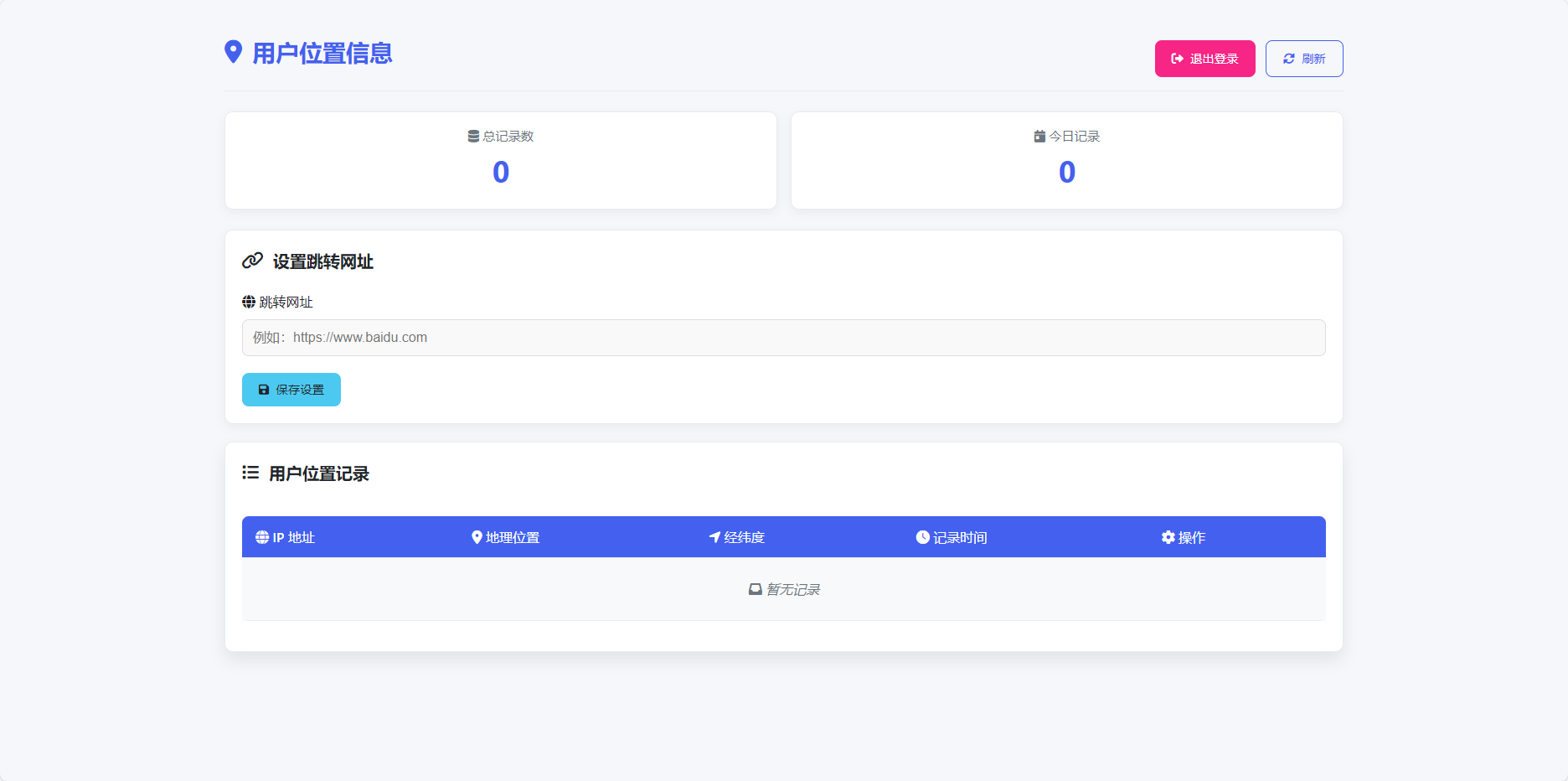The image size is (1568, 781).
Task: Click the calendar icon next to 今日记录
Action: pyautogui.click(x=1039, y=137)
